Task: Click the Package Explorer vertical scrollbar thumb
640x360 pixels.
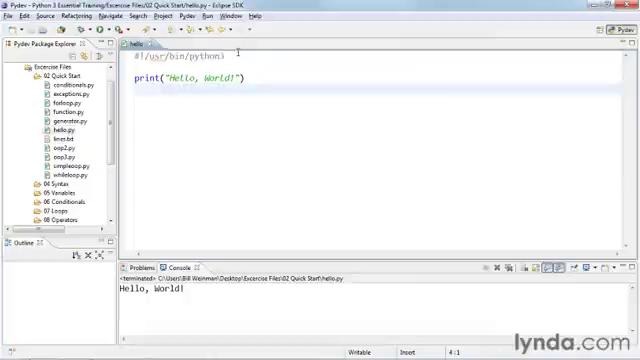Action: click(x=110, y=122)
